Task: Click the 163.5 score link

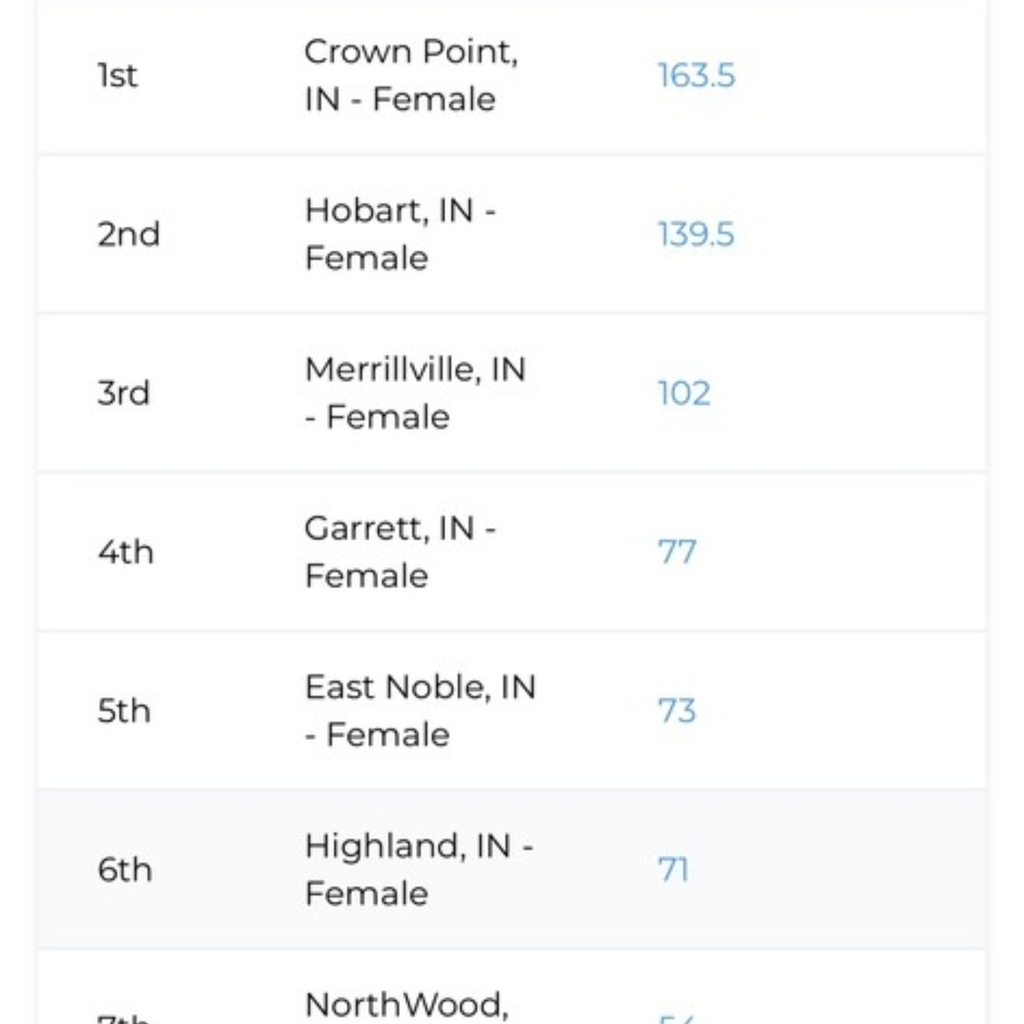Action: click(696, 76)
